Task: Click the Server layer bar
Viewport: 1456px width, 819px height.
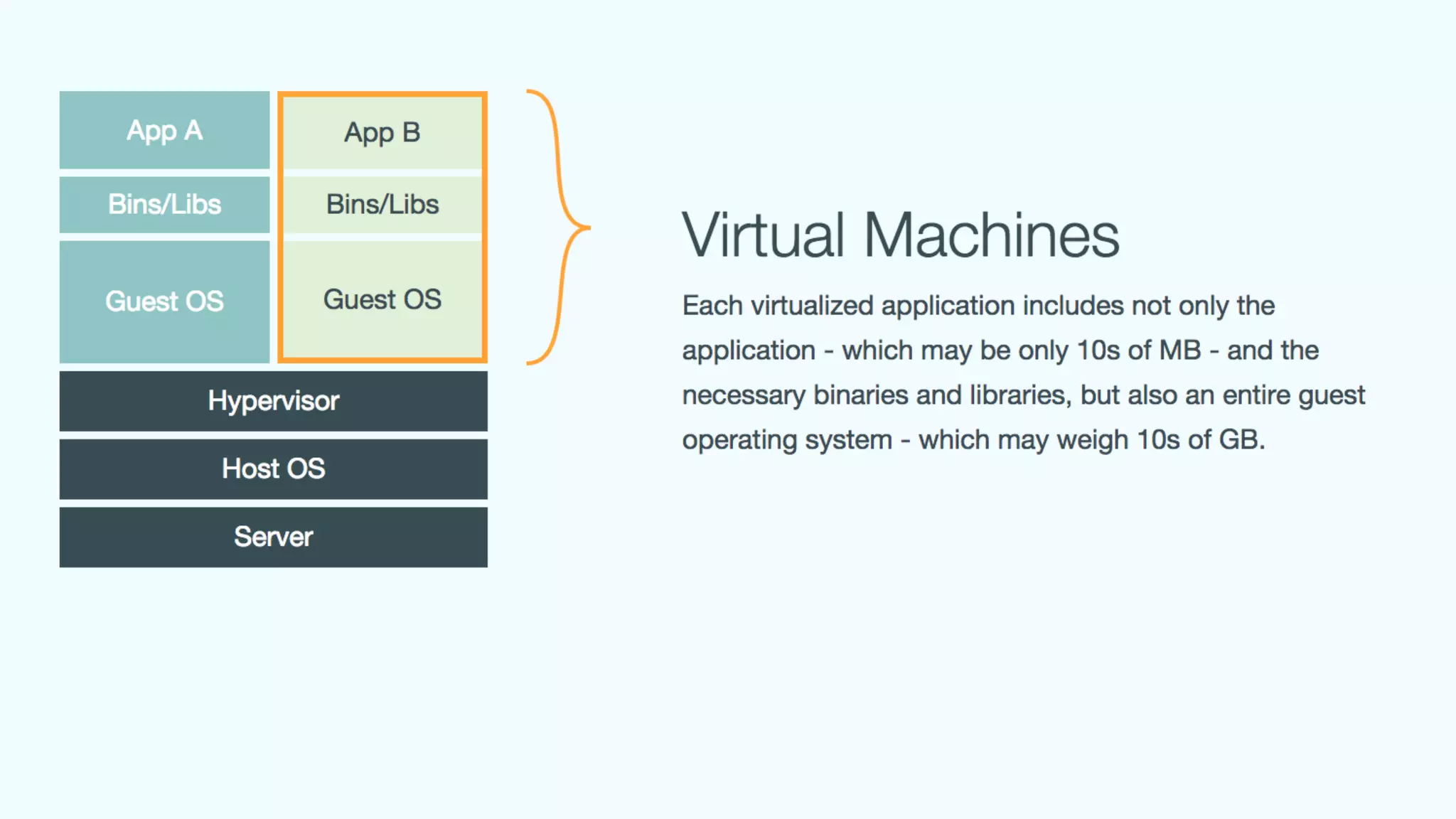Action: tap(273, 537)
